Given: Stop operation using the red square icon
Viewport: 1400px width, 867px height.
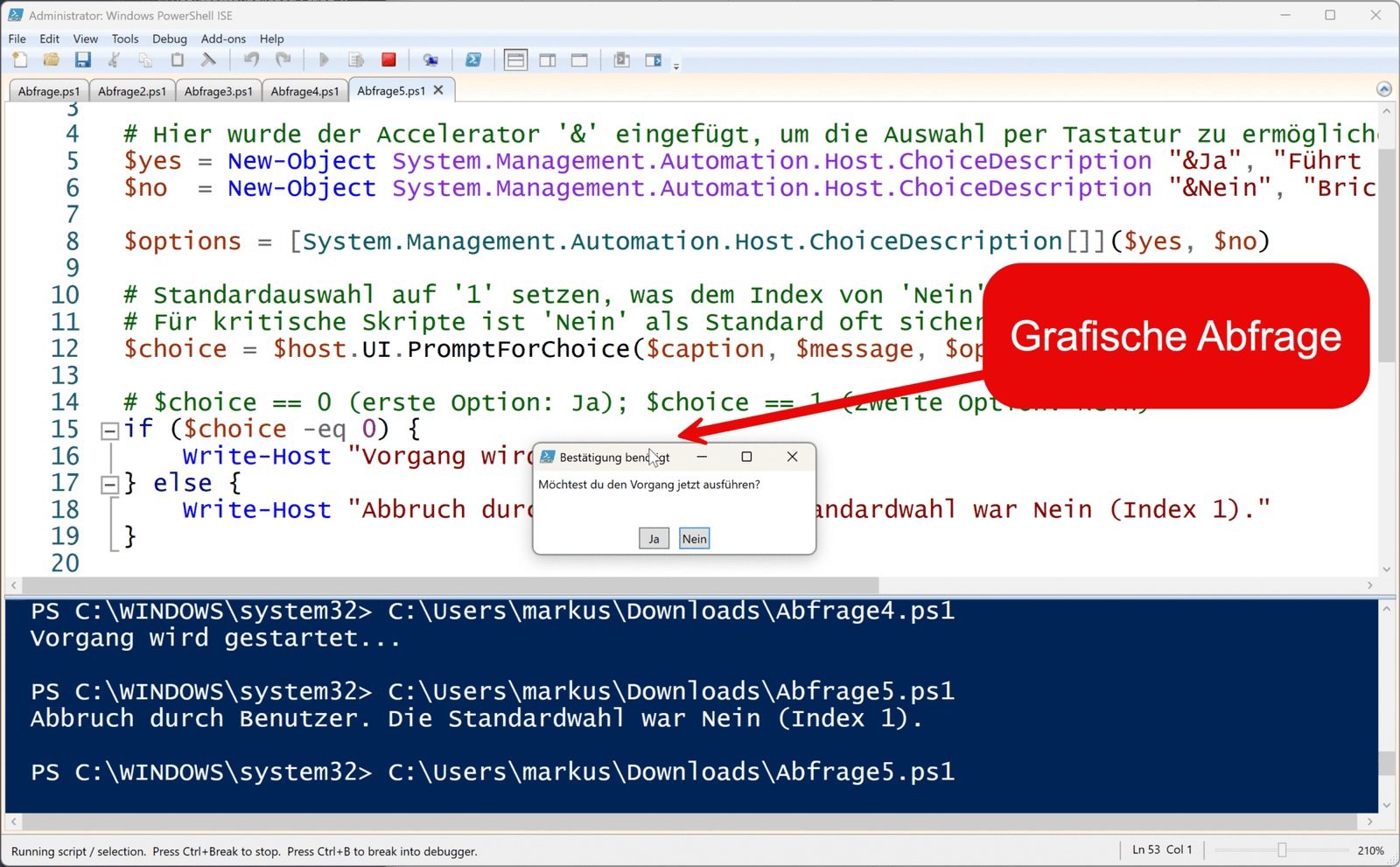Looking at the screenshot, I should [x=388, y=59].
